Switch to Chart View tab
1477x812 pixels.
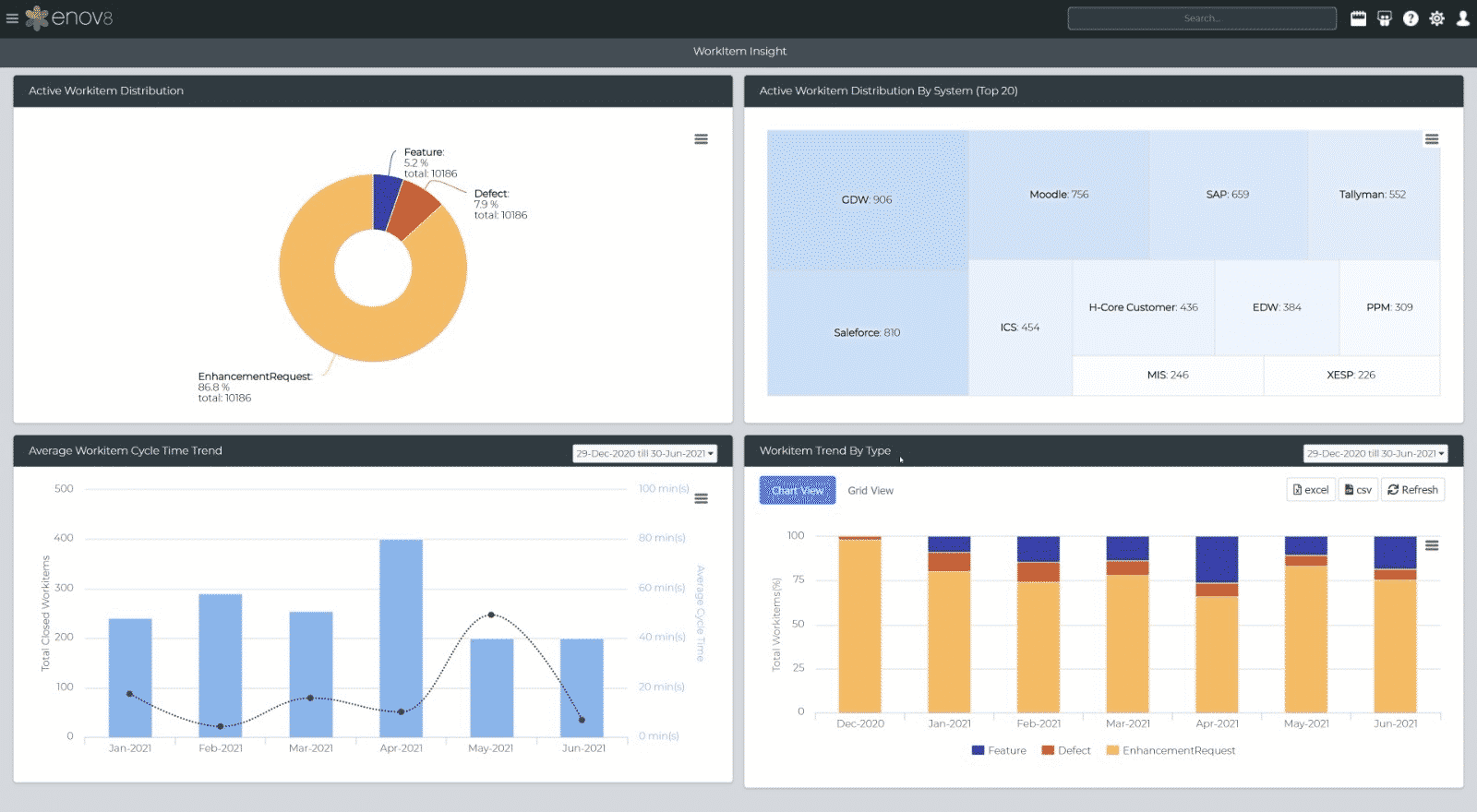coord(798,490)
